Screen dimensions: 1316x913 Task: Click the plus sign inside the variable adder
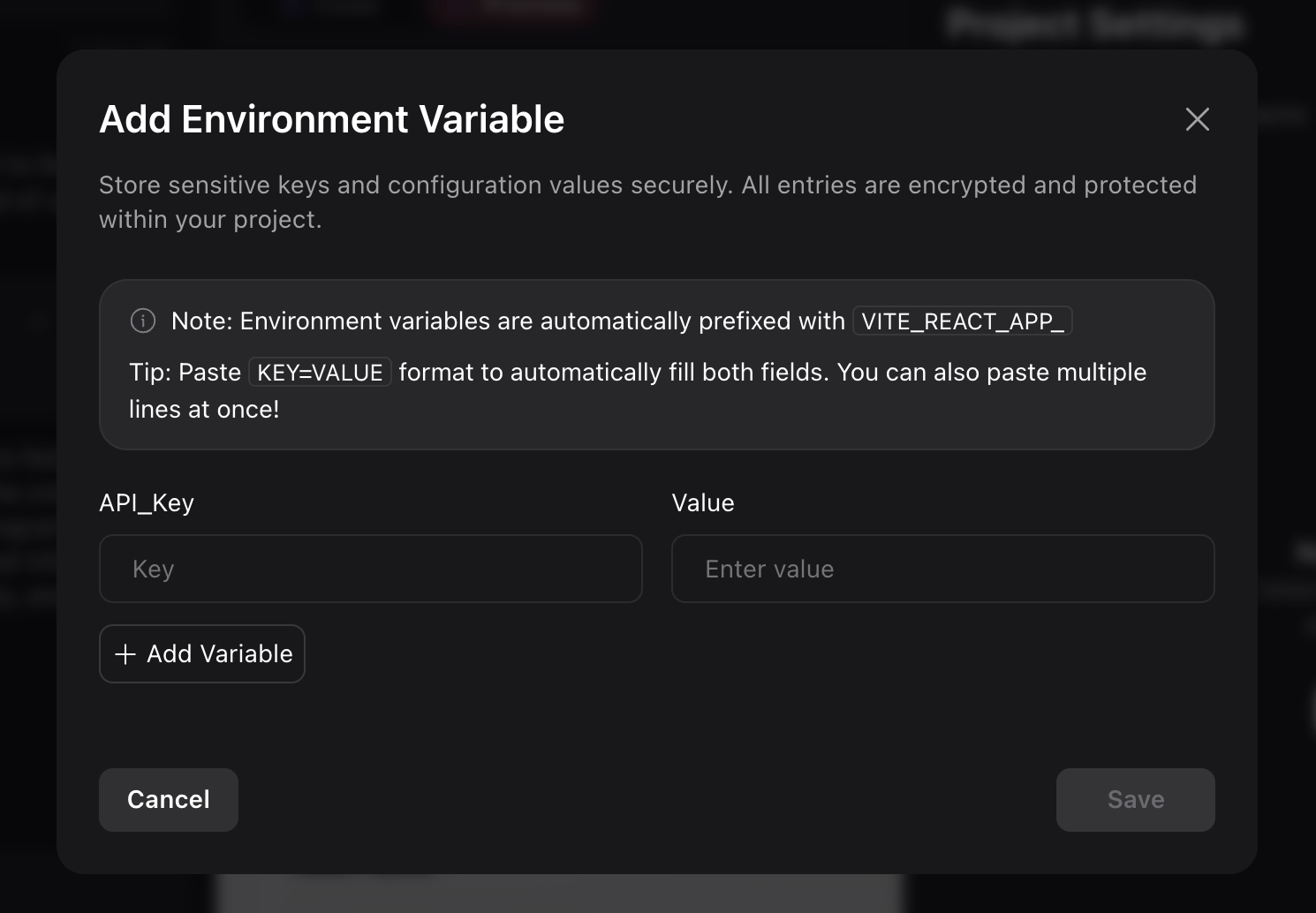pos(125,654)
